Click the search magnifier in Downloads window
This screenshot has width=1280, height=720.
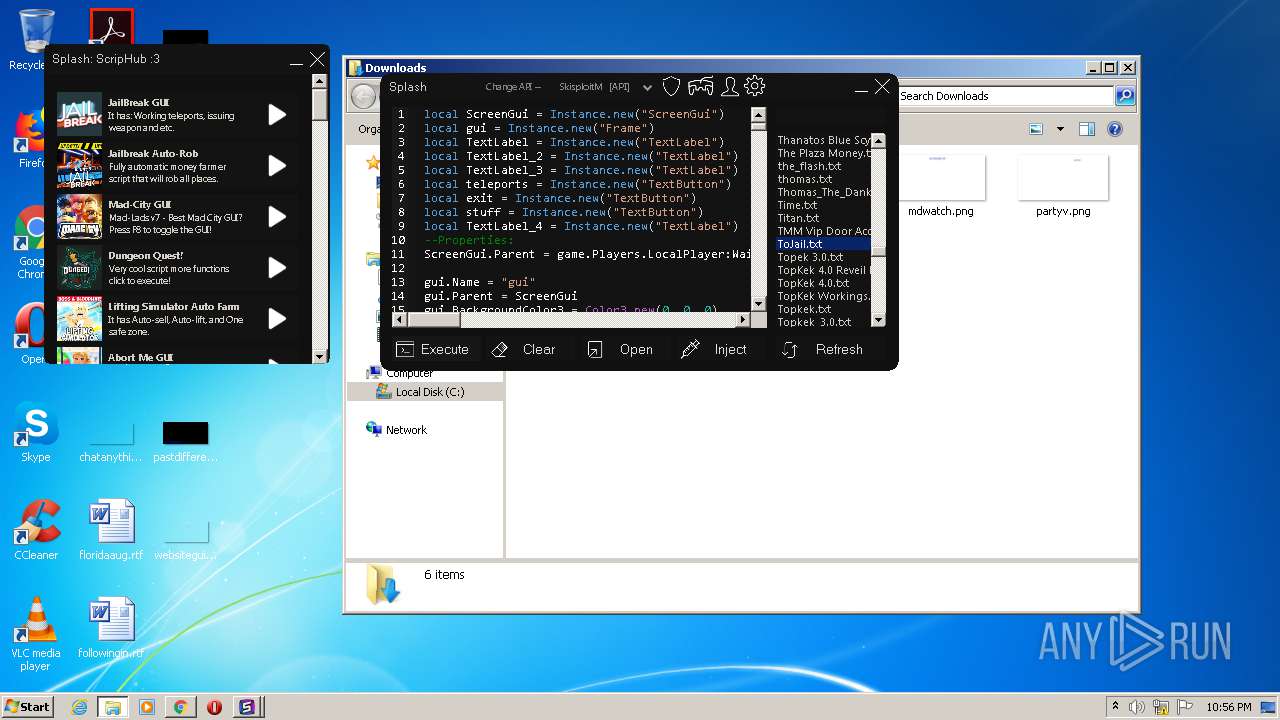[x=1124, y=96]
